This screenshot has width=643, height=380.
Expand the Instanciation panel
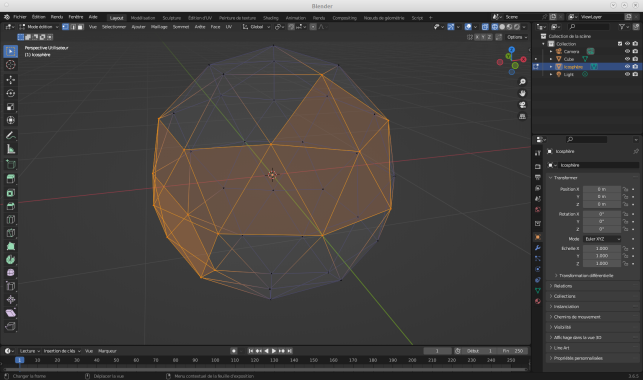click(x=593, y=306)
